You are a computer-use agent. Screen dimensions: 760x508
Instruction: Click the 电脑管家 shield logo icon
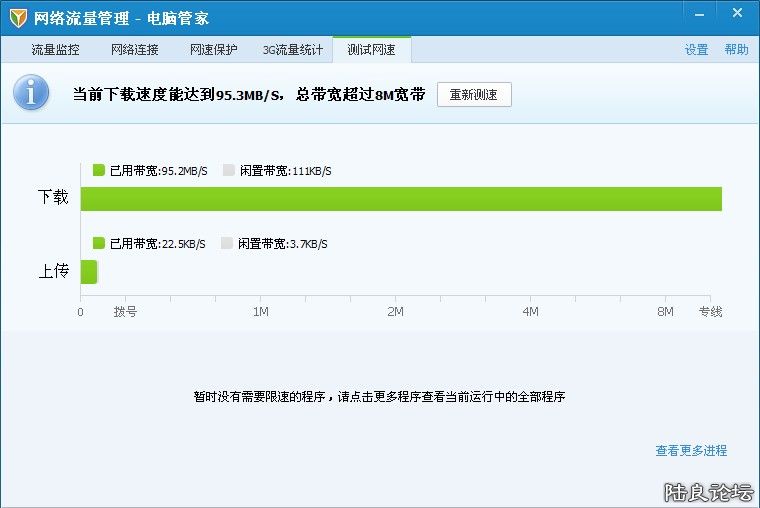(18, 18)
